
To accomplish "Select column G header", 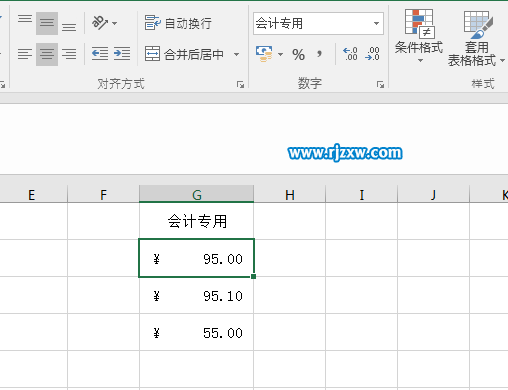I will pyautogui.click(x=197, y=194).
